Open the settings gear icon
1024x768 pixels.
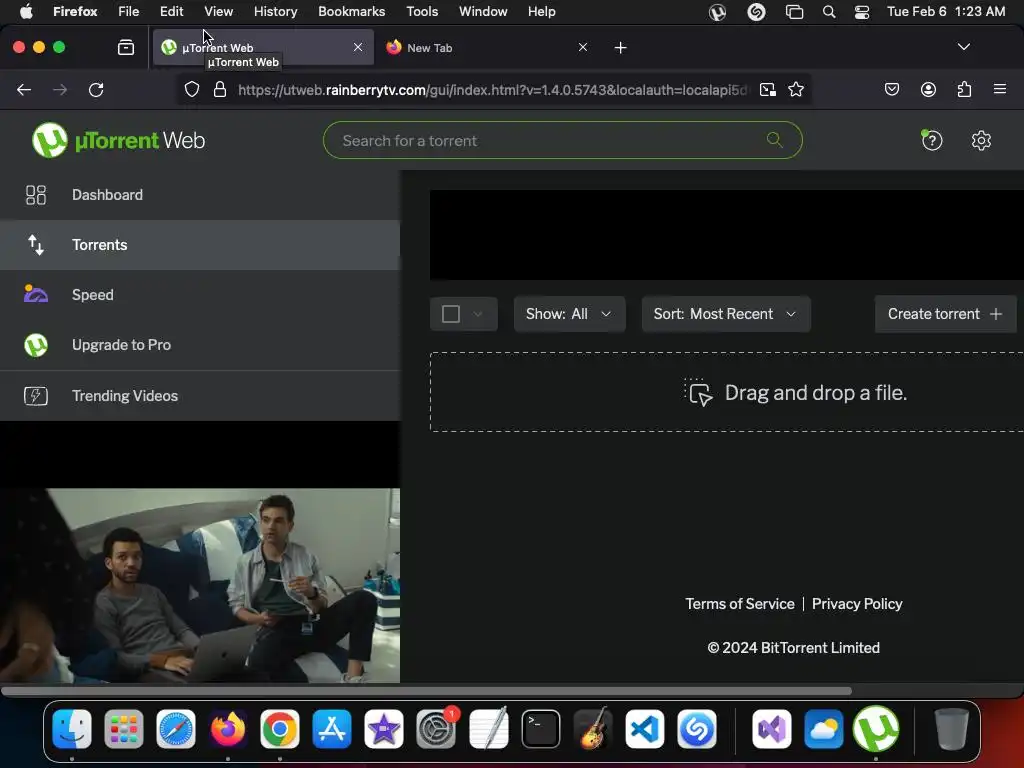[981, 140]
